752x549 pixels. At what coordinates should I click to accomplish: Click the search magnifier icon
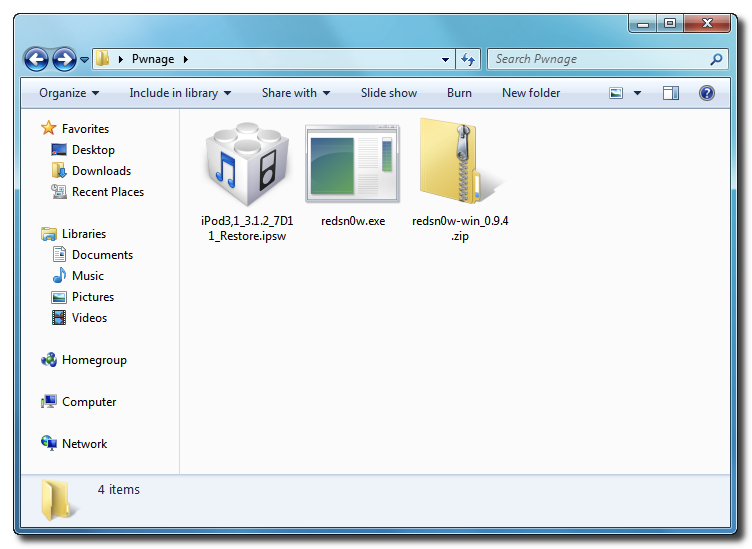coord(716,60)
